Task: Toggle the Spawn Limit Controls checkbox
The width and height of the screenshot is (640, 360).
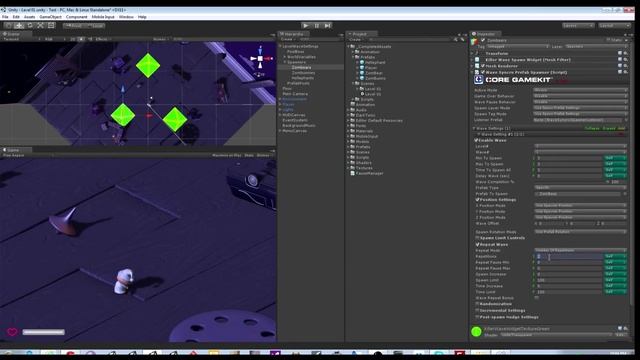Action: click(x=477, y=238)
